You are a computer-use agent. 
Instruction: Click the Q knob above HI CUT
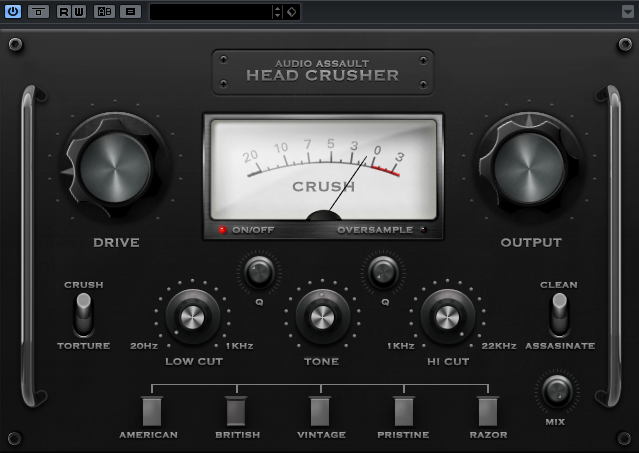[x=383, y=272]
